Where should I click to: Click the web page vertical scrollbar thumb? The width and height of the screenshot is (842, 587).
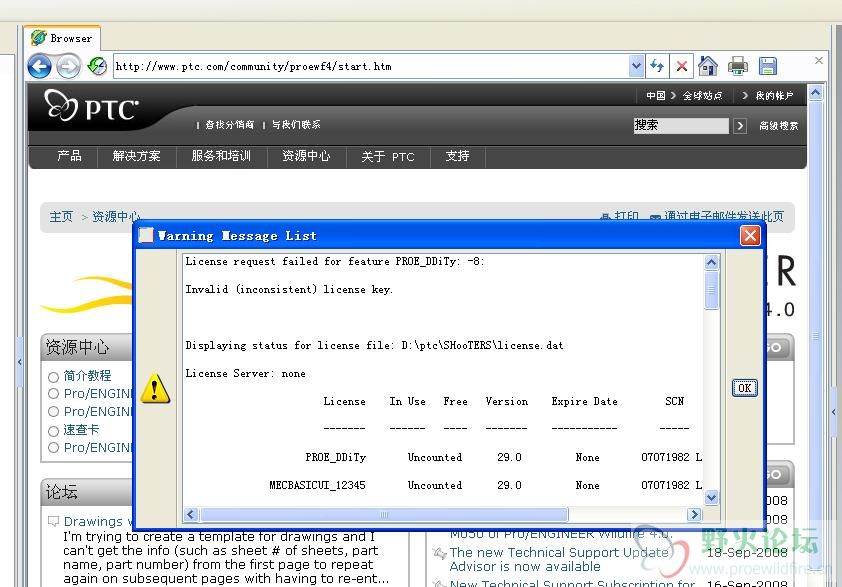(816, 338)
